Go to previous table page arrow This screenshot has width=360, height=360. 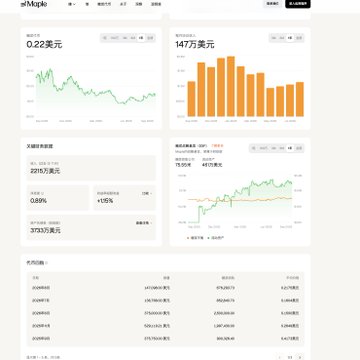(x=280, y=357)
